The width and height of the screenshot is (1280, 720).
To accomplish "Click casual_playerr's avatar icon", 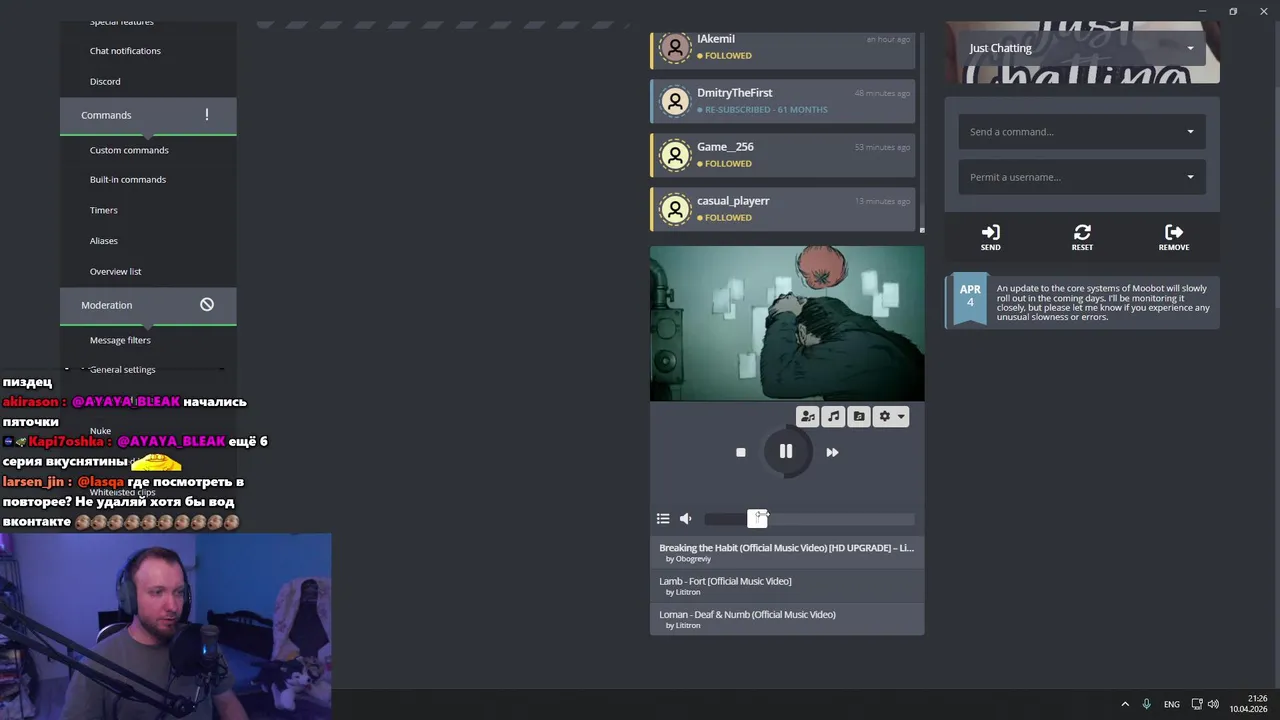I will pyautogui.click(x=676, y=209).
